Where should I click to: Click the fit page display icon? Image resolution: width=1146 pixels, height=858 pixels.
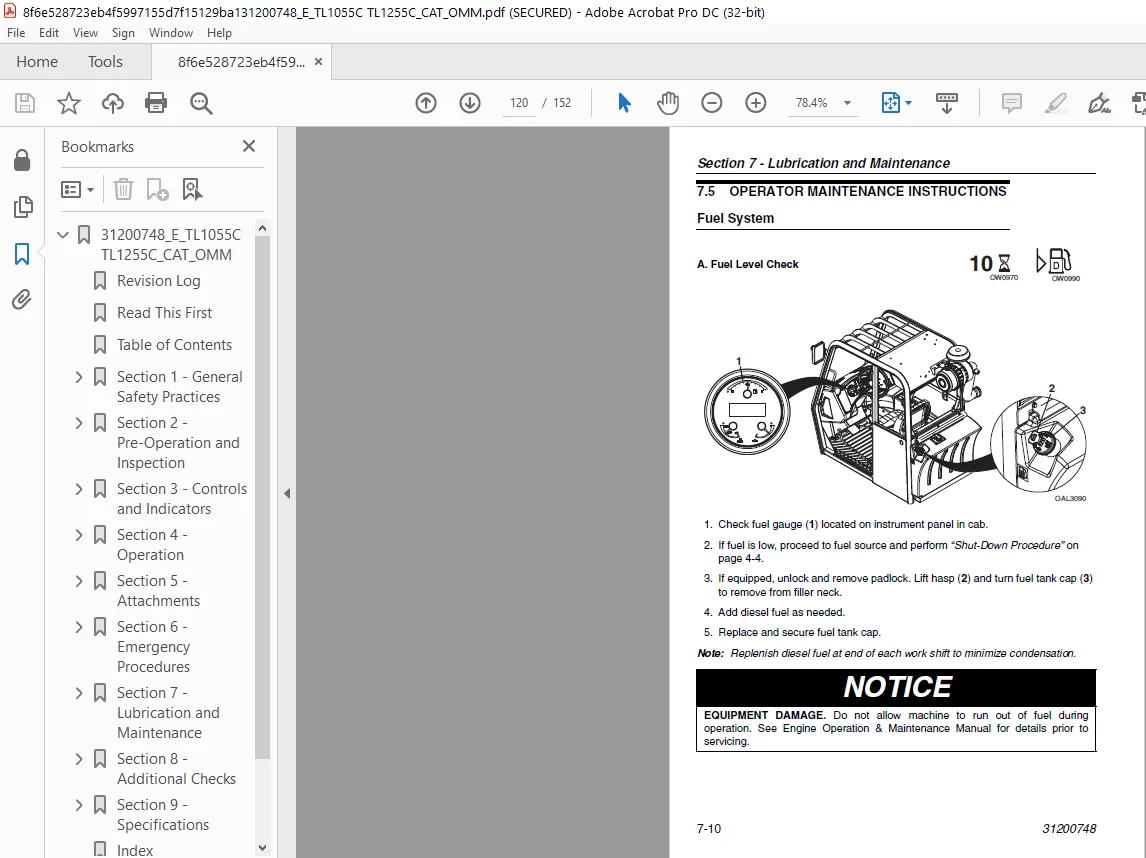point(891,103)
